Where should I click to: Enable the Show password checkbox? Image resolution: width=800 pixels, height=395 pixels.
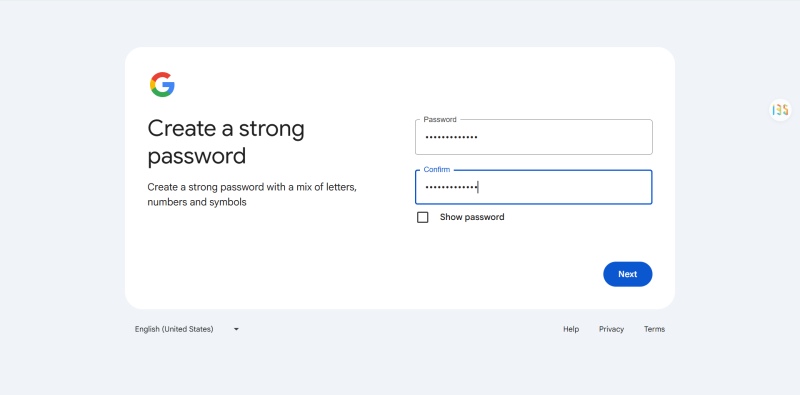[x=422, y=217]
